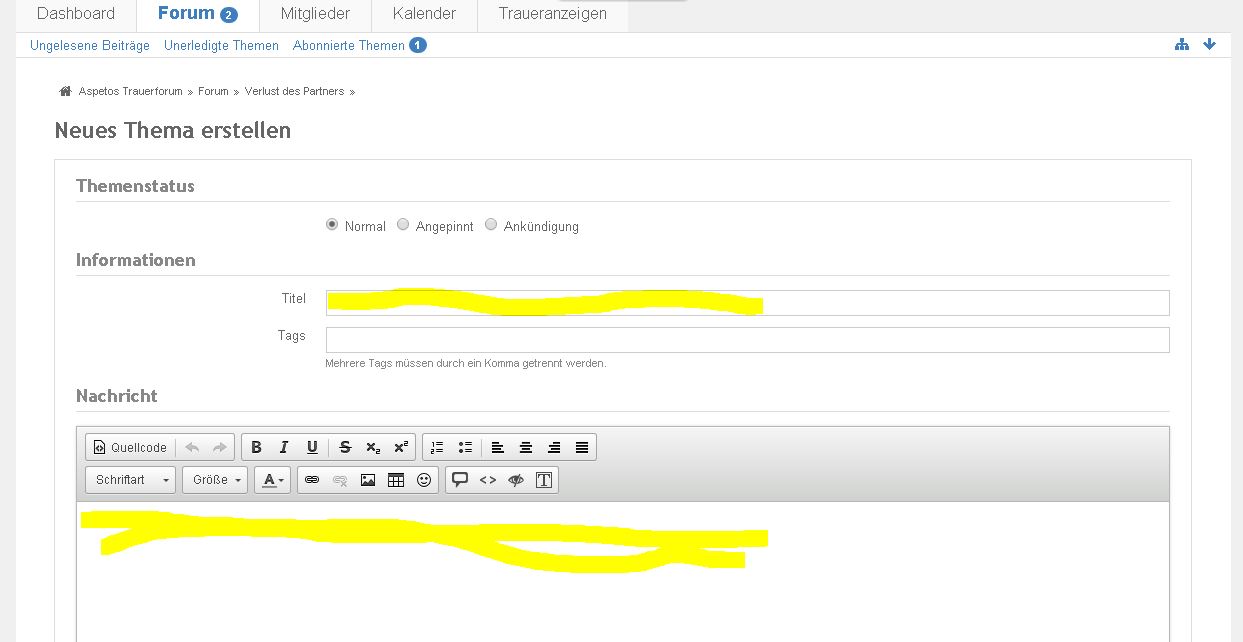Apply italic formatting to text
The height and width of the screenshot is (642, 1243).
[284, 447]
